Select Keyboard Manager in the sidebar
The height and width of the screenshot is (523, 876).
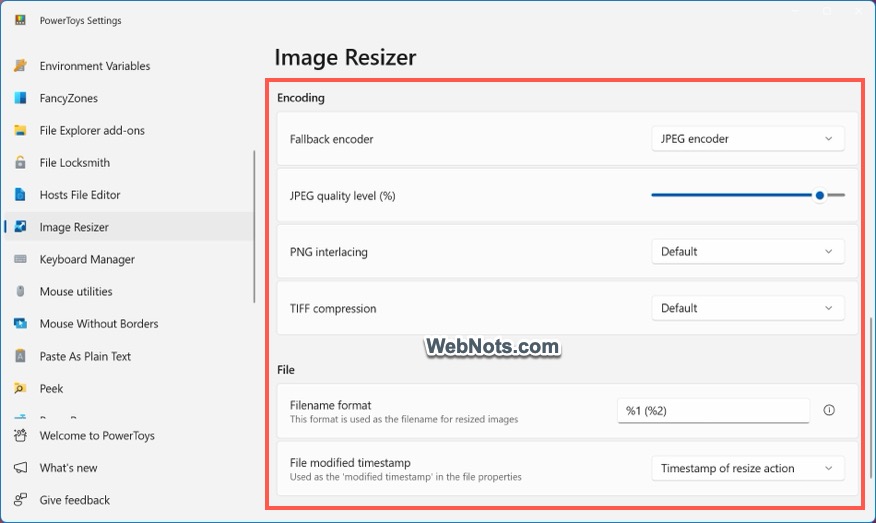point(128,259)
